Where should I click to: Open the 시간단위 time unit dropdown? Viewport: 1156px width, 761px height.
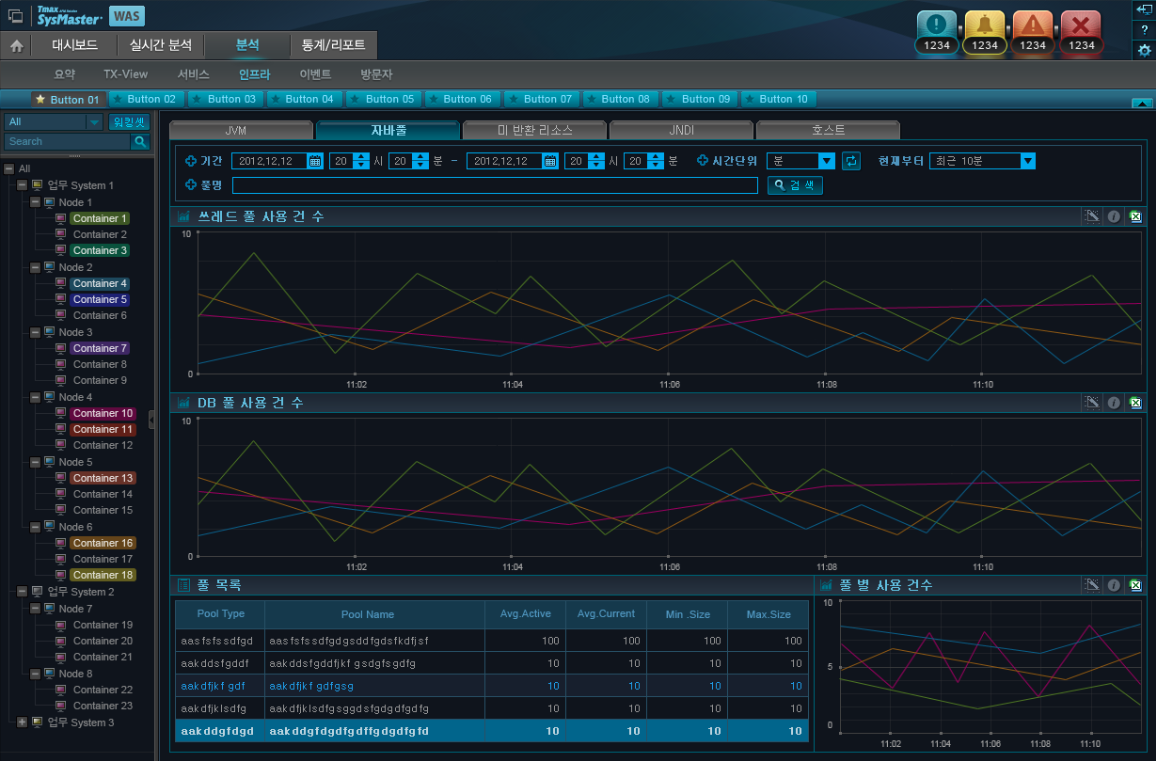coord(826,161)
